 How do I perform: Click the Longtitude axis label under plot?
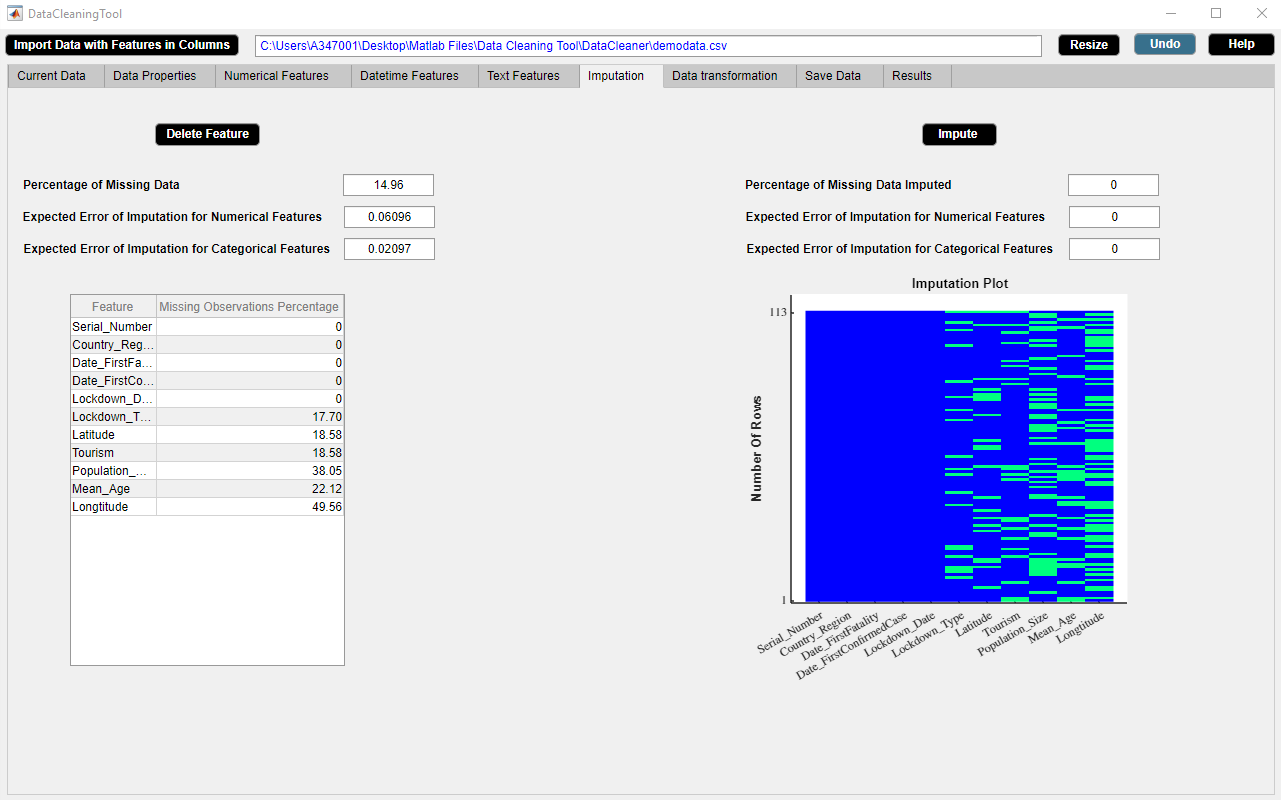1081,628
